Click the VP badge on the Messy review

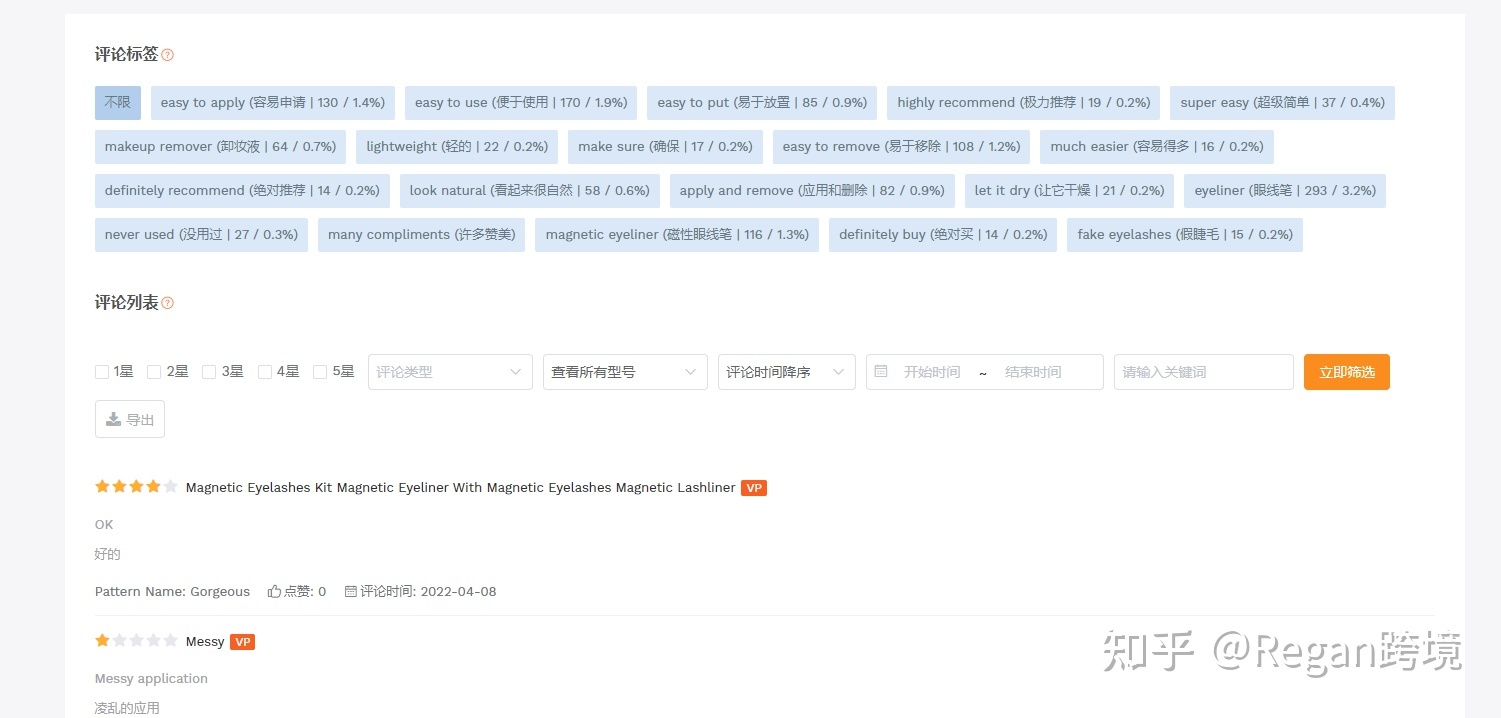point(242,642)
